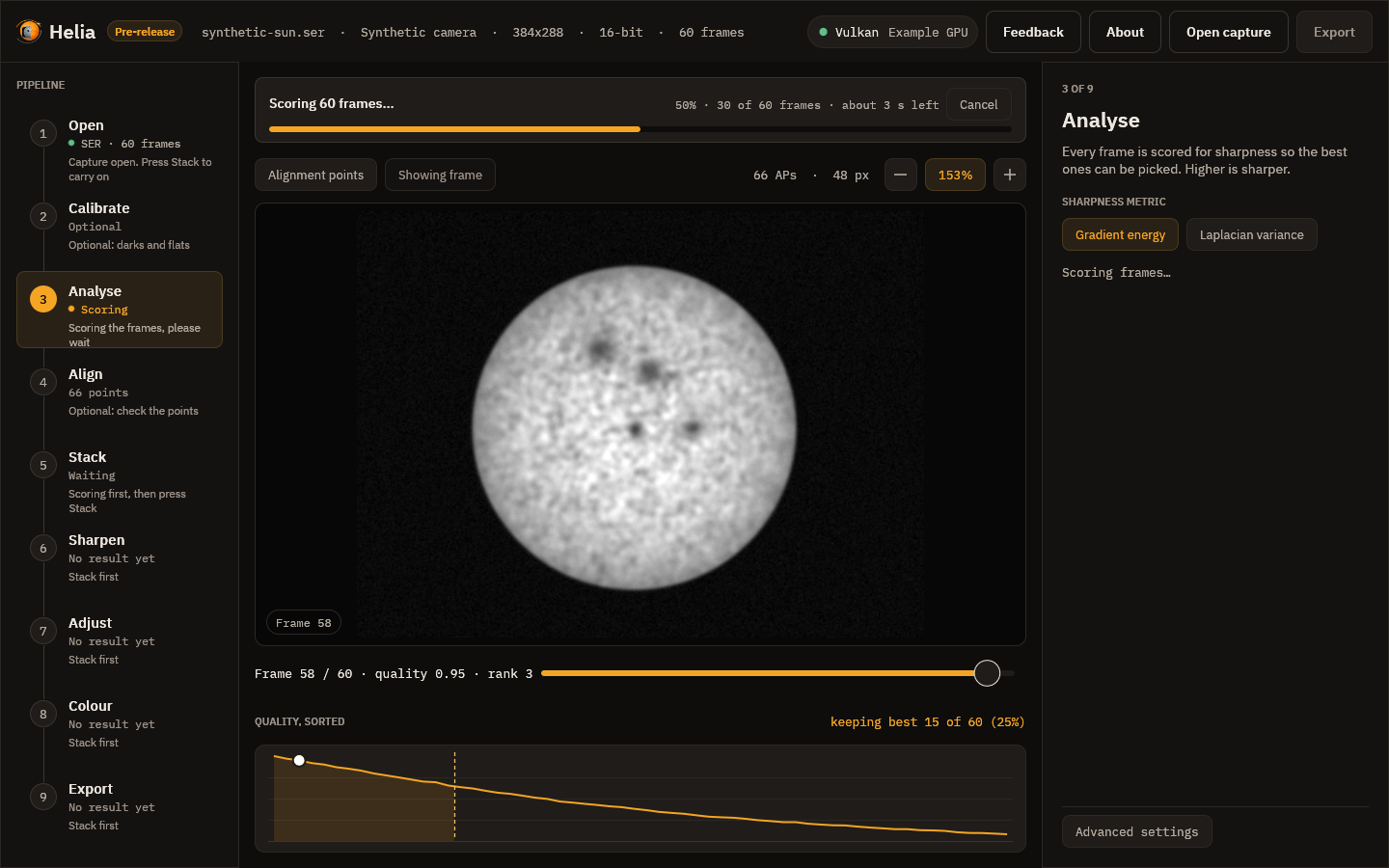
Task: Click Open capture button
Action: [x=1228, y=32]
